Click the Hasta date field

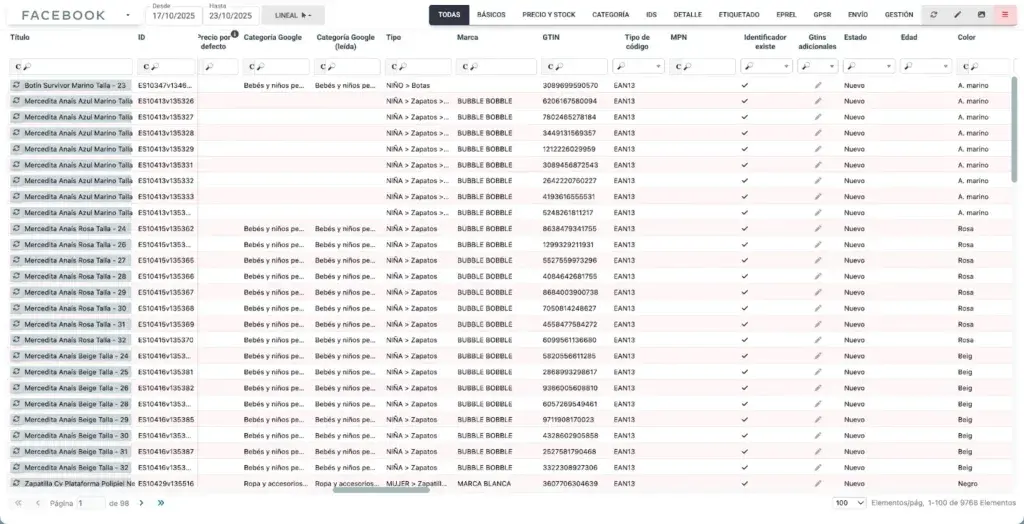pos(231,15)
